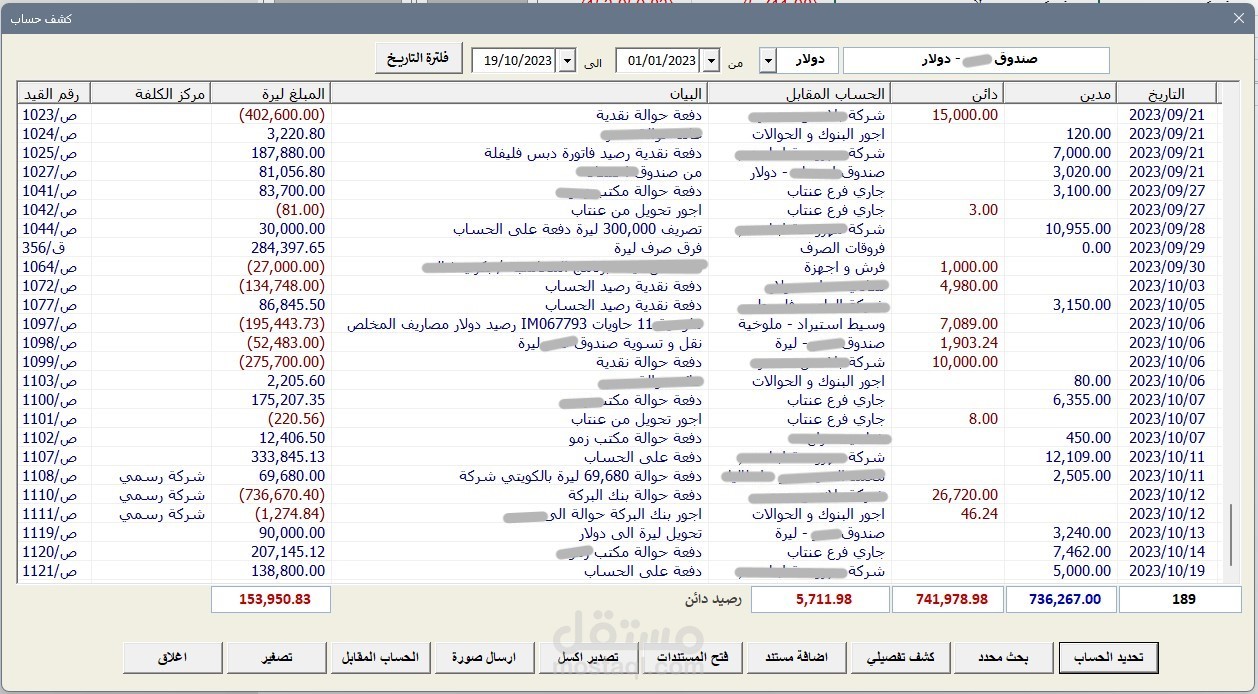The width and height of the screenshot is (1258, 694).
Task: Click the رقم القيد column header
Action: pyautogui.click(x=55, y=94)
